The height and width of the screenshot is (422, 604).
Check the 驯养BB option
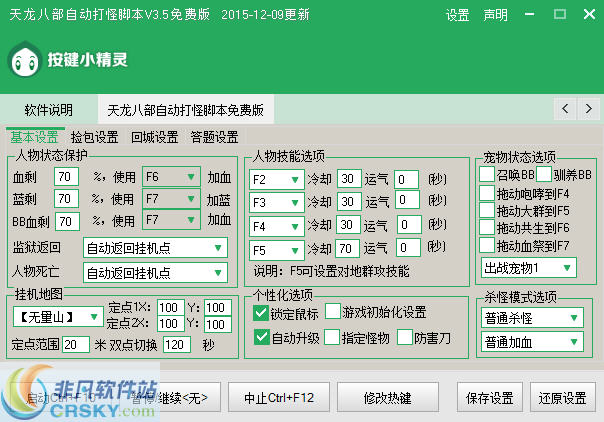544,174
